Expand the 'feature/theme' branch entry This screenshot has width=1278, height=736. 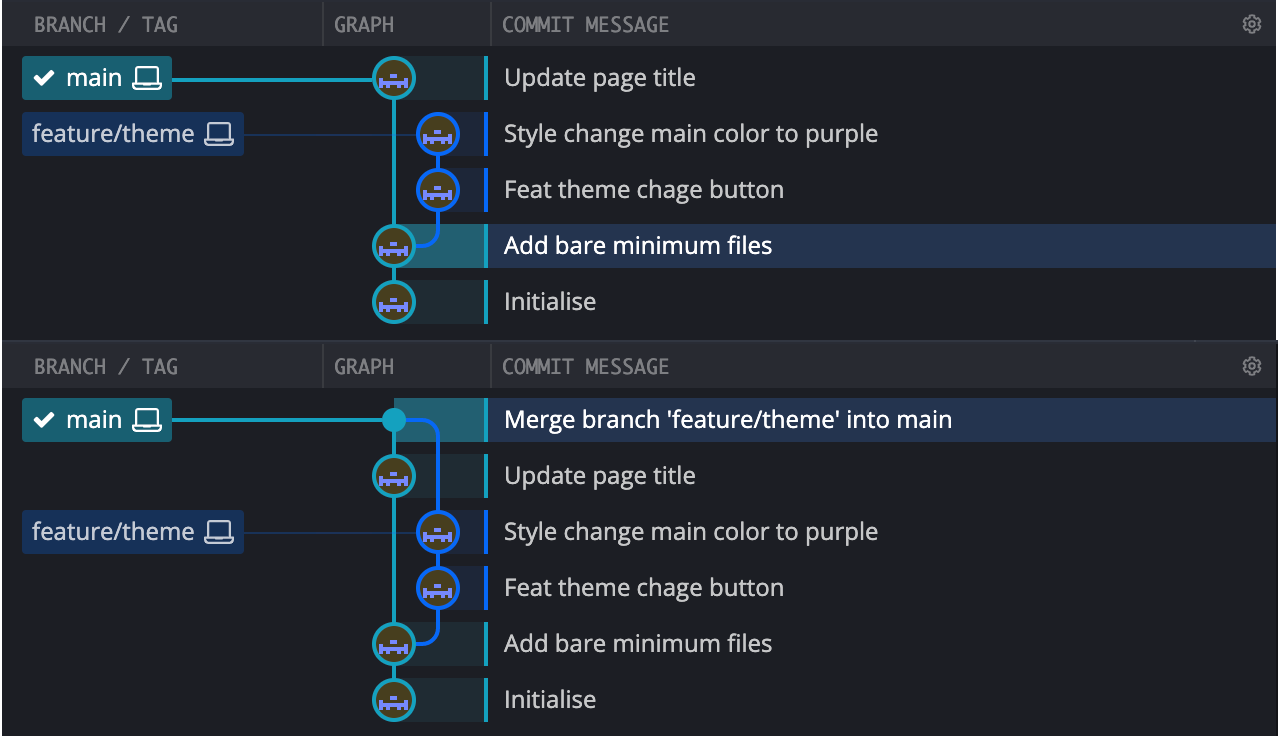132,133
